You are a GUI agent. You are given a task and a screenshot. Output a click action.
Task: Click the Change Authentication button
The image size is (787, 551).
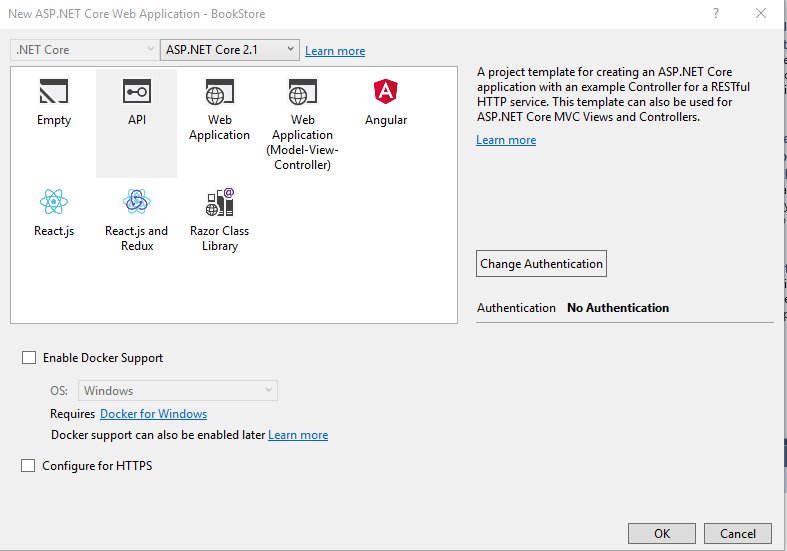coord(541,263)
